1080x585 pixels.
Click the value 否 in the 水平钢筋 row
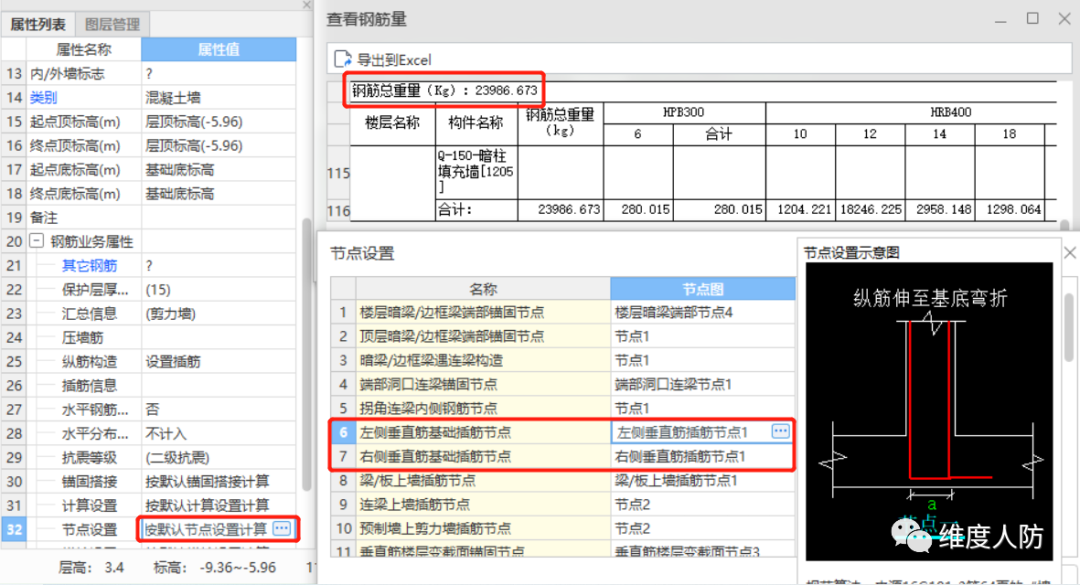tap(219, 409)
